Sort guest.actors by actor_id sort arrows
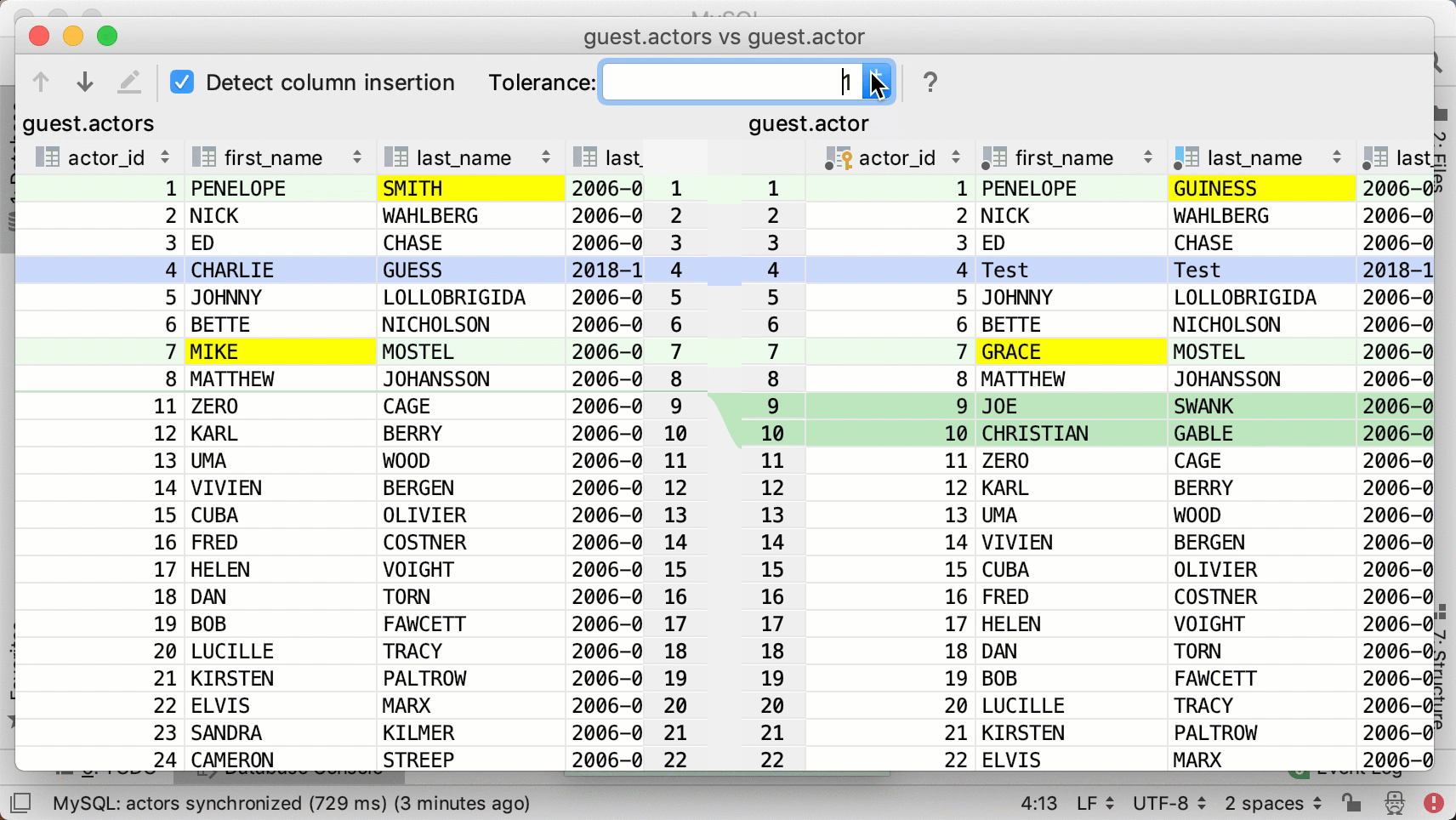The image size is (1456, 820). [165, 157]
